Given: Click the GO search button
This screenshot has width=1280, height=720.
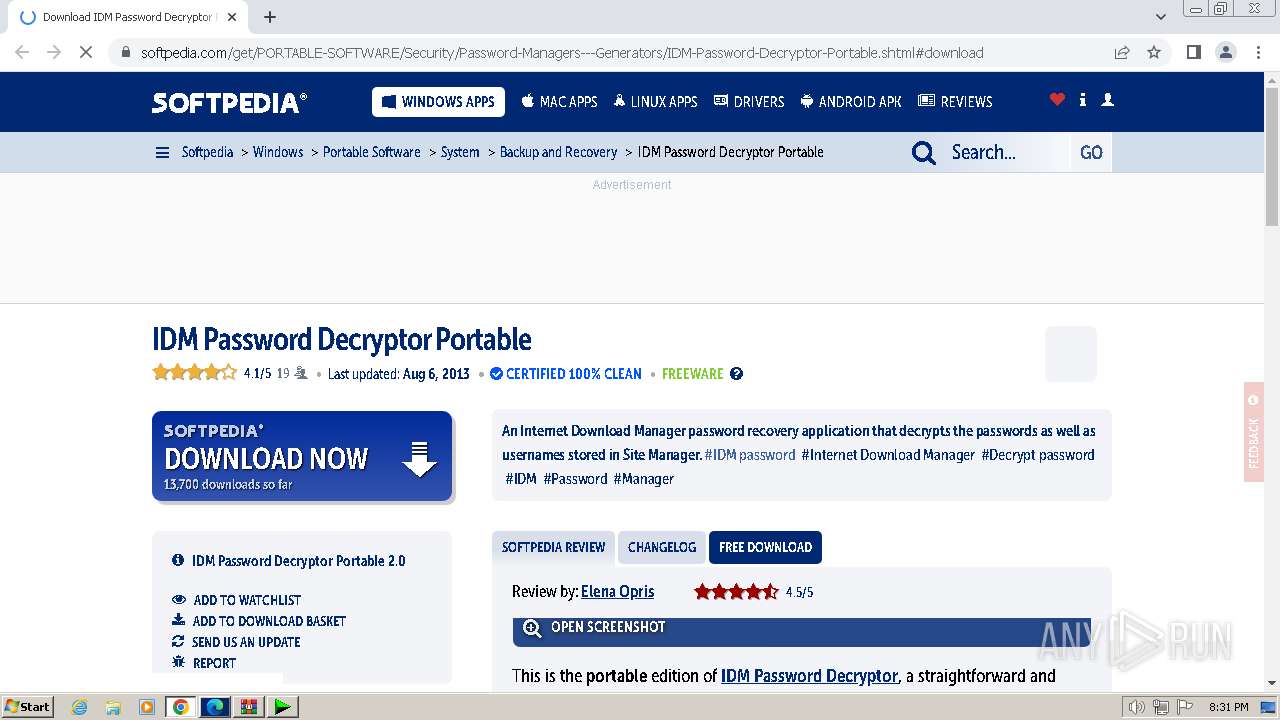Looking at the screenshot, I should tap(1091, 152).
